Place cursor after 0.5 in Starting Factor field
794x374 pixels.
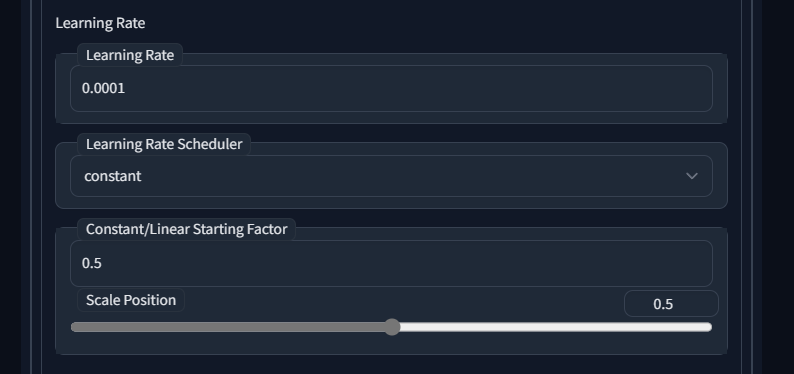(103, 264)
